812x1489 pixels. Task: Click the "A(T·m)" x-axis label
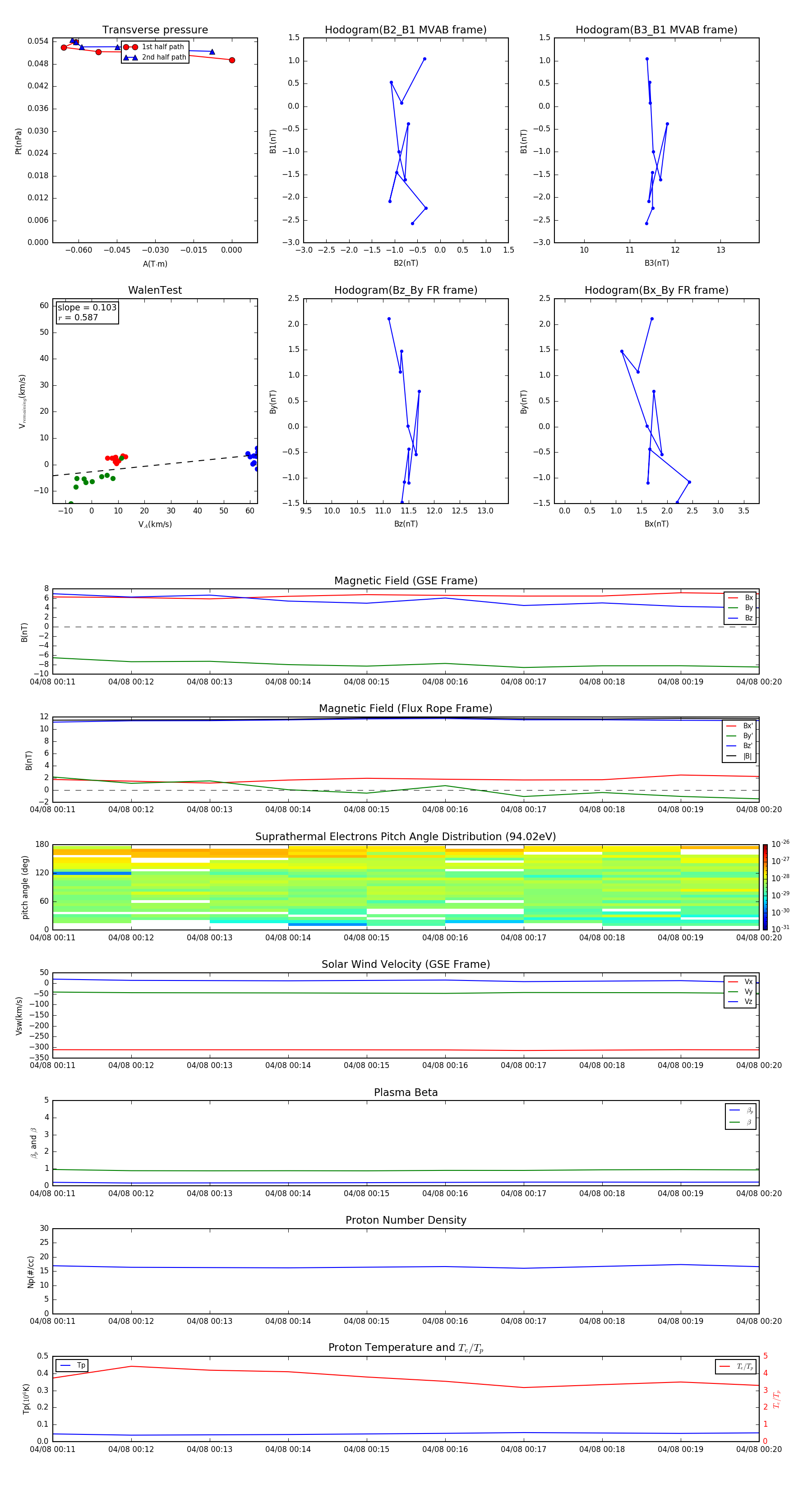coord(155,264)
